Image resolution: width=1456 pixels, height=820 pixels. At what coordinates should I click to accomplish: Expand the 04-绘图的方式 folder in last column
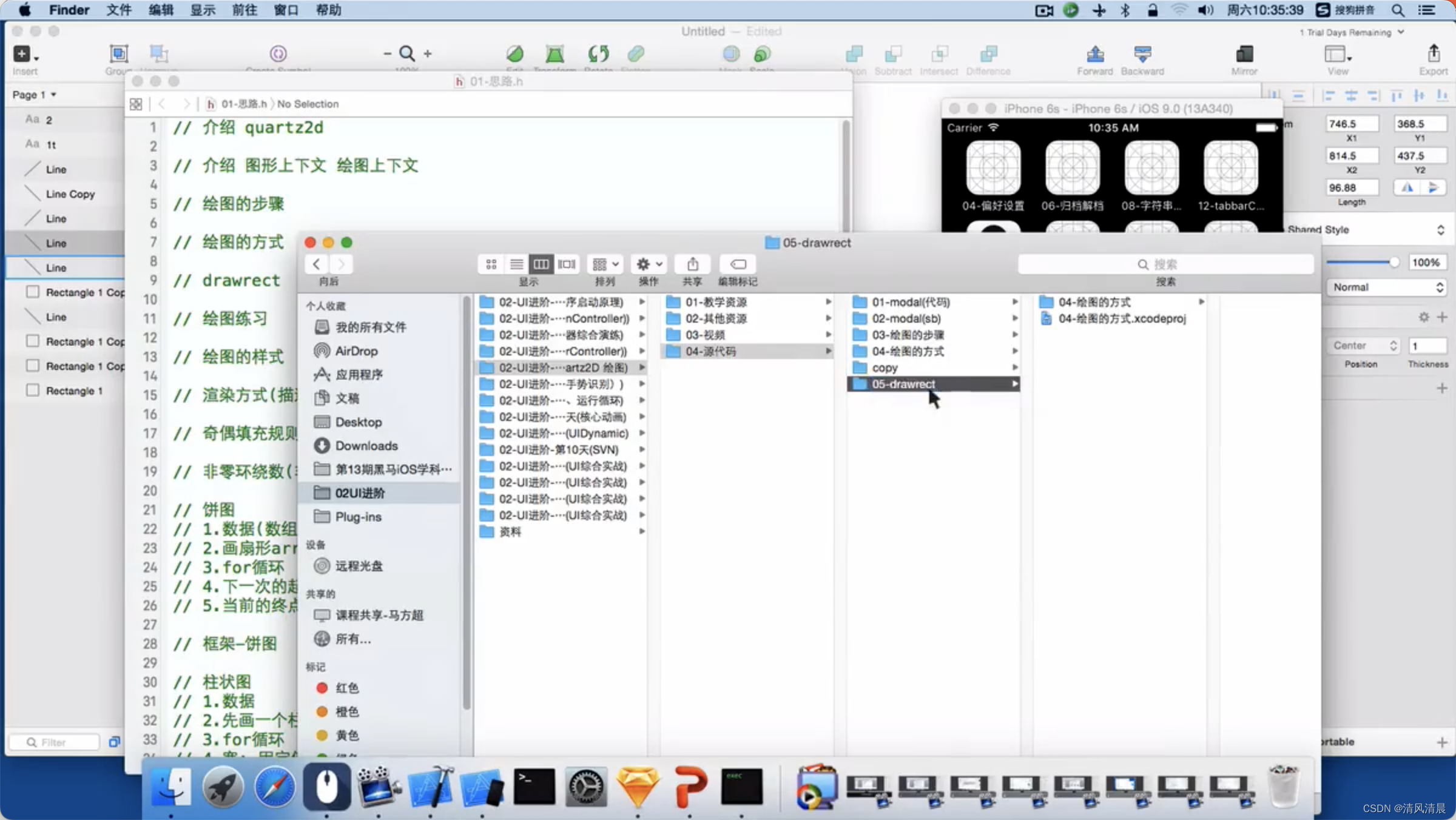pyautogui.click(x=1201, y=301)
